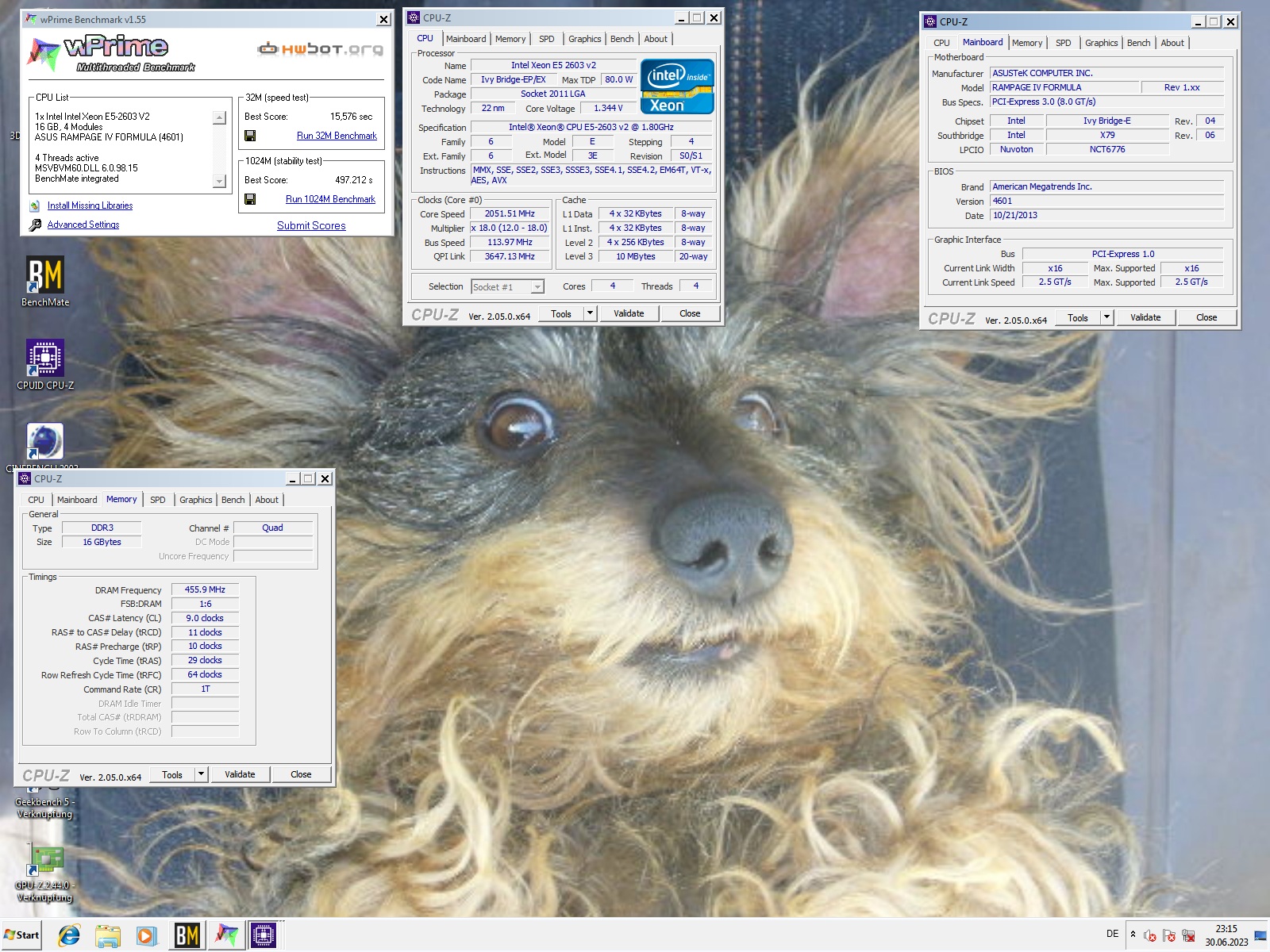The image size is (1270, 952).
Task: Select the CPU tab in the Memory window
Action: tap(36, 500)
